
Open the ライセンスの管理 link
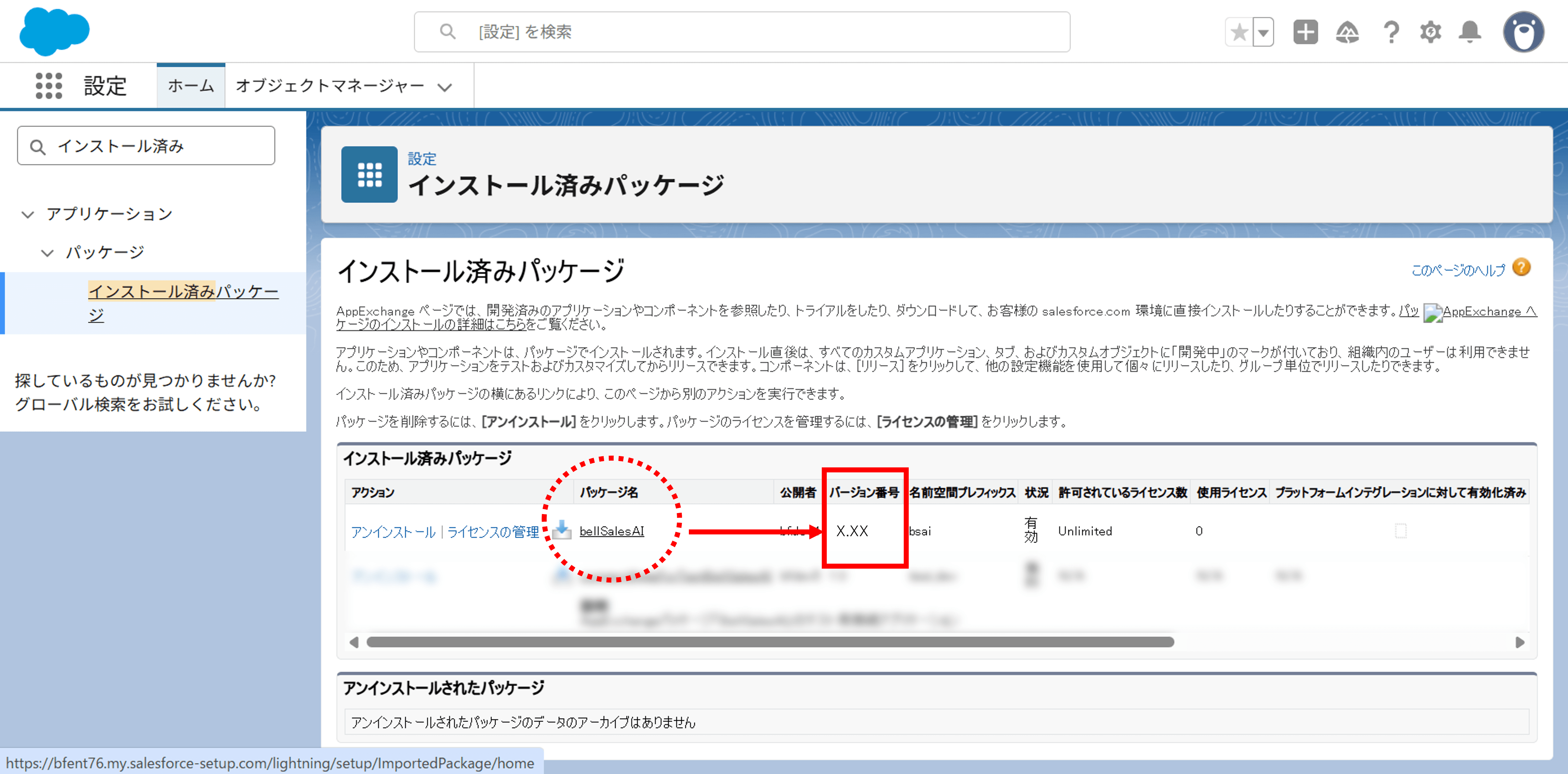[x=492, y=532]
